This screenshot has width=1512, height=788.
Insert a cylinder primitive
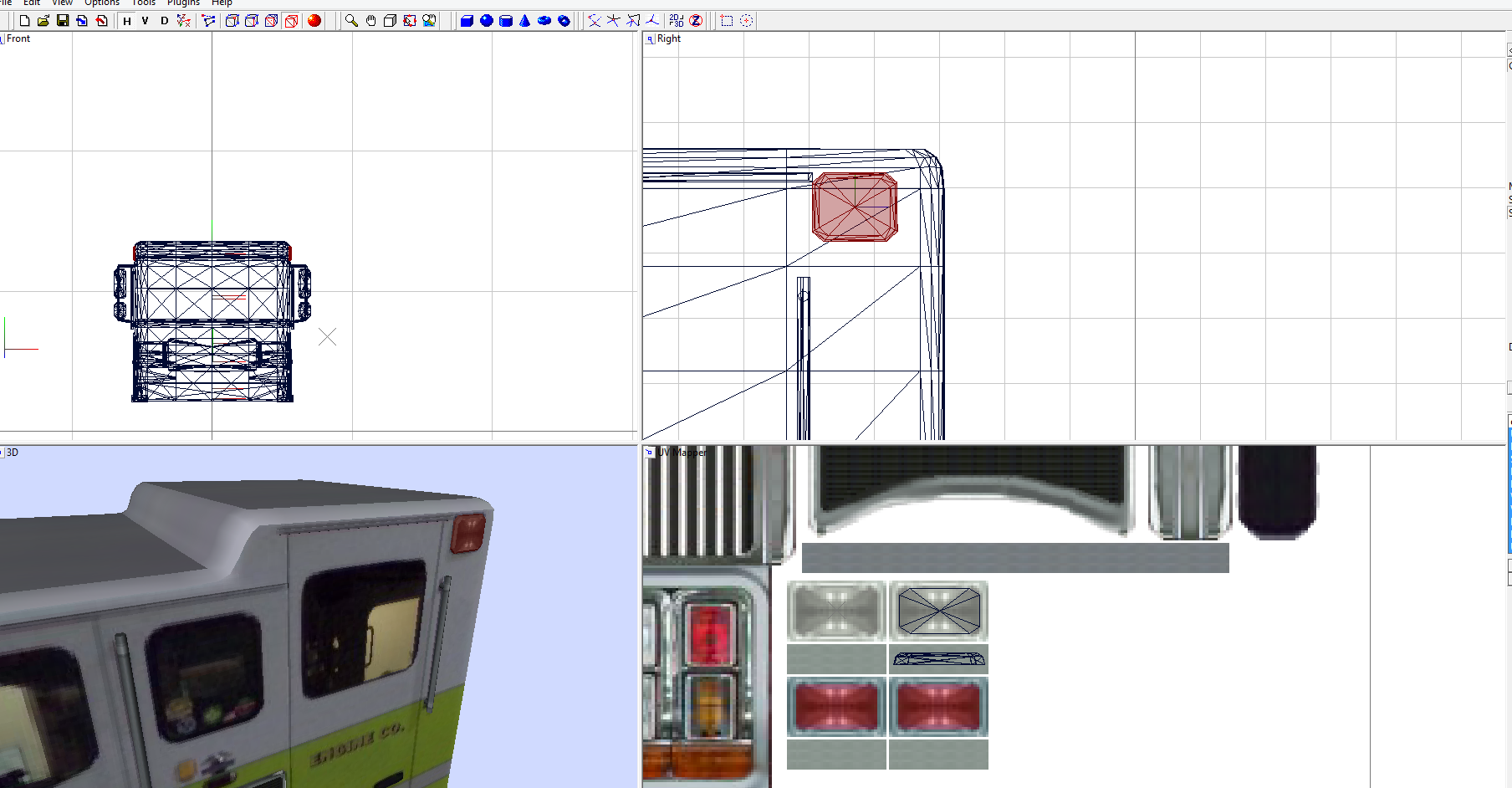(506, 21)
